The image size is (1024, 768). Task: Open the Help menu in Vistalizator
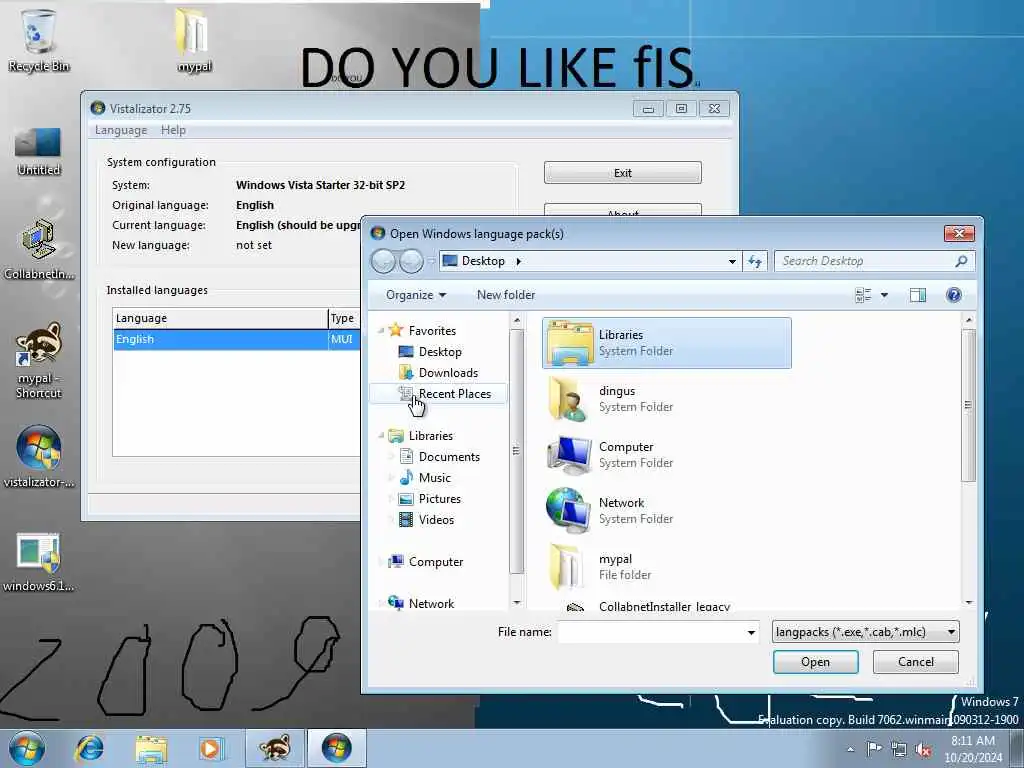click(x=173, y=130)
